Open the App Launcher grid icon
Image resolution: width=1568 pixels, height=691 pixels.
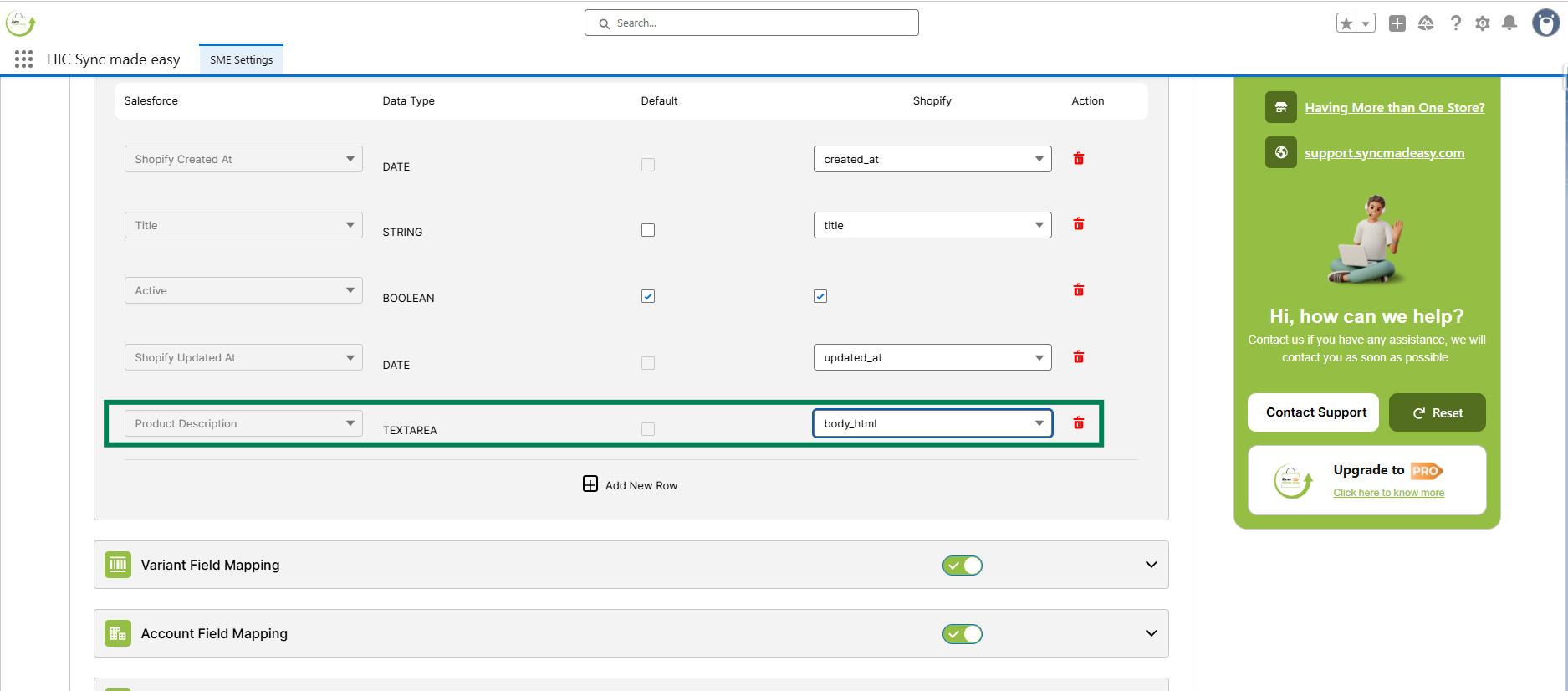click(23, 59)
